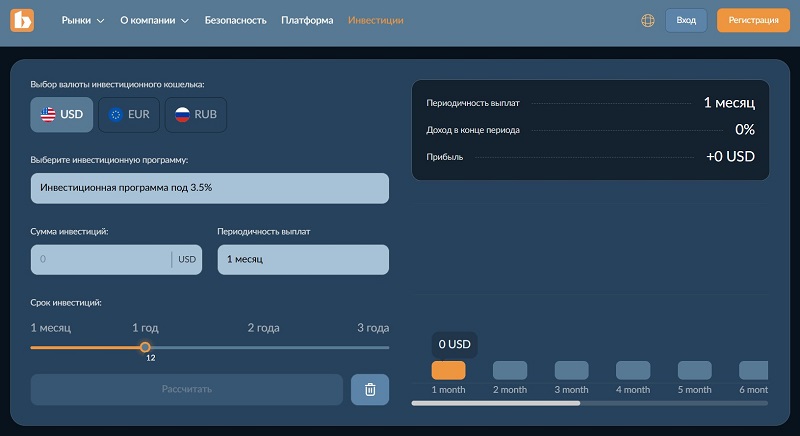Click the Вход login button
Image resolution: width=800 pixels, height=436 pixels.
click(x=686, y=20)
